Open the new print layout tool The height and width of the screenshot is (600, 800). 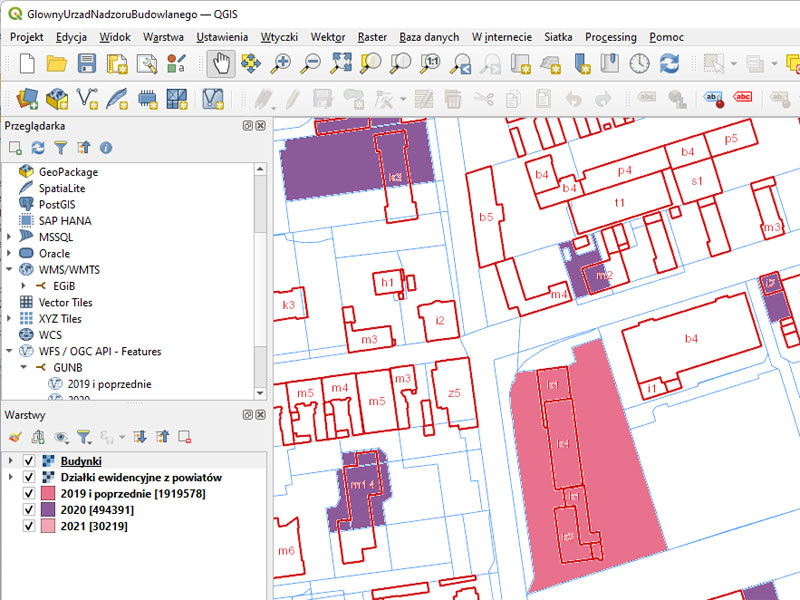pos(117,64)
